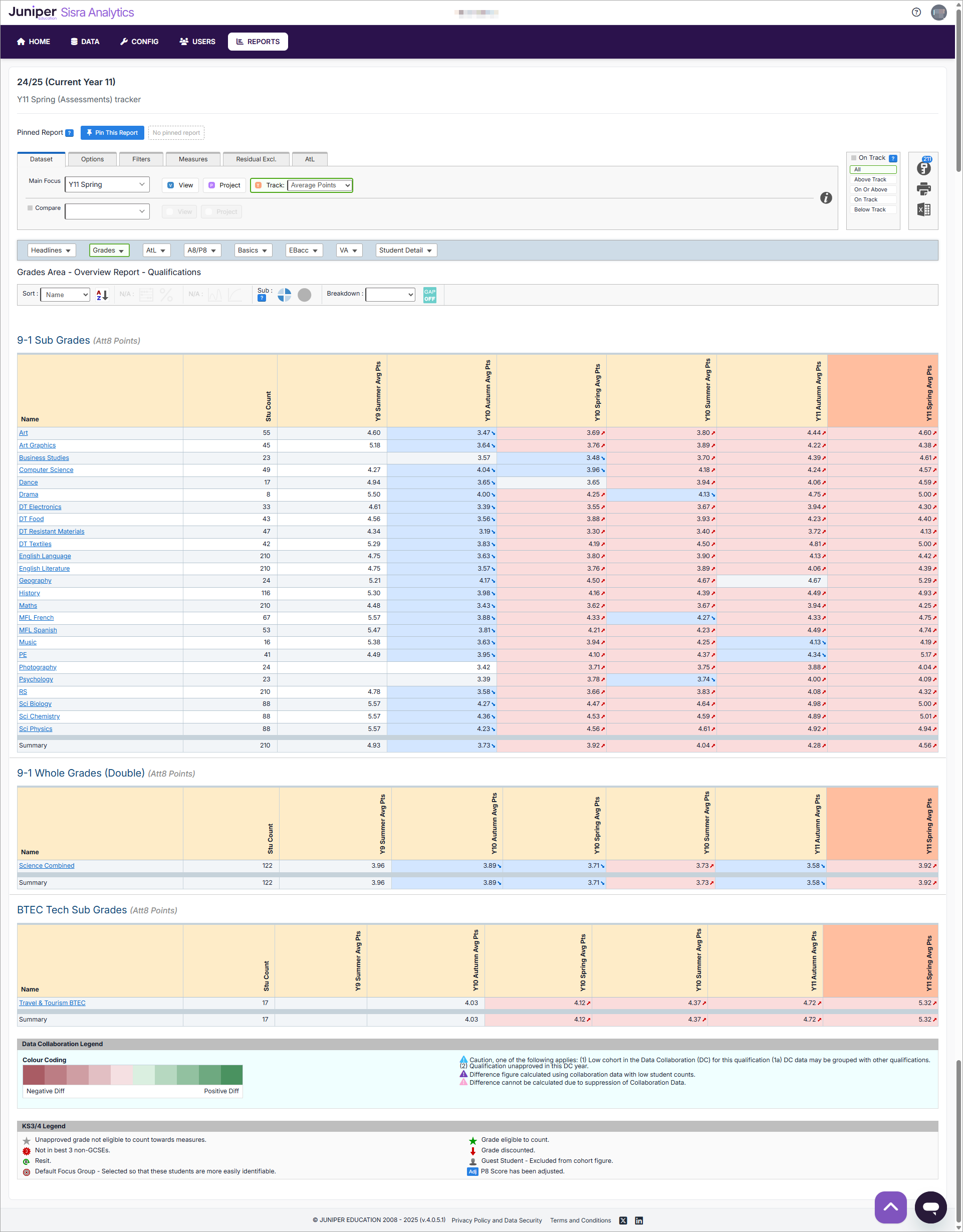The image size is (963, 1232).
Task: Reverse sort order with the A-Z icon
Action: point(101,295)
